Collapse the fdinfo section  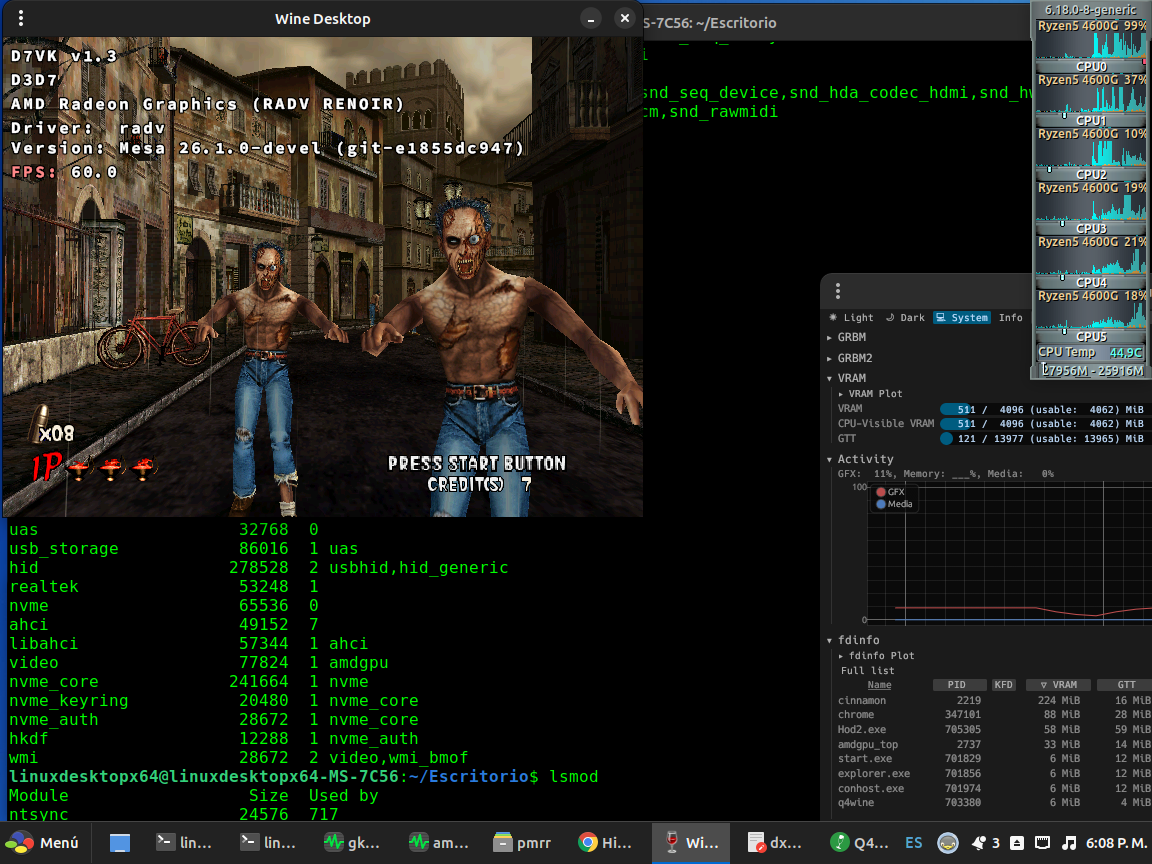click(853, 640)
